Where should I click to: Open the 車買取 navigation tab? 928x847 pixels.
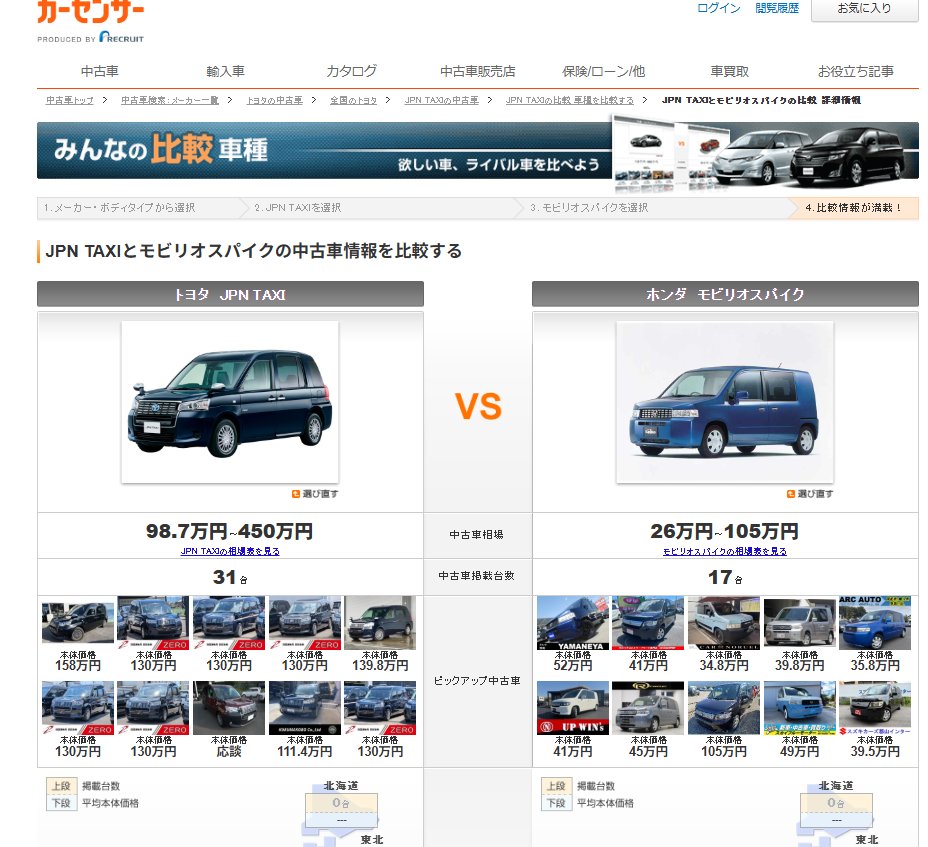(x=730, y=72)
